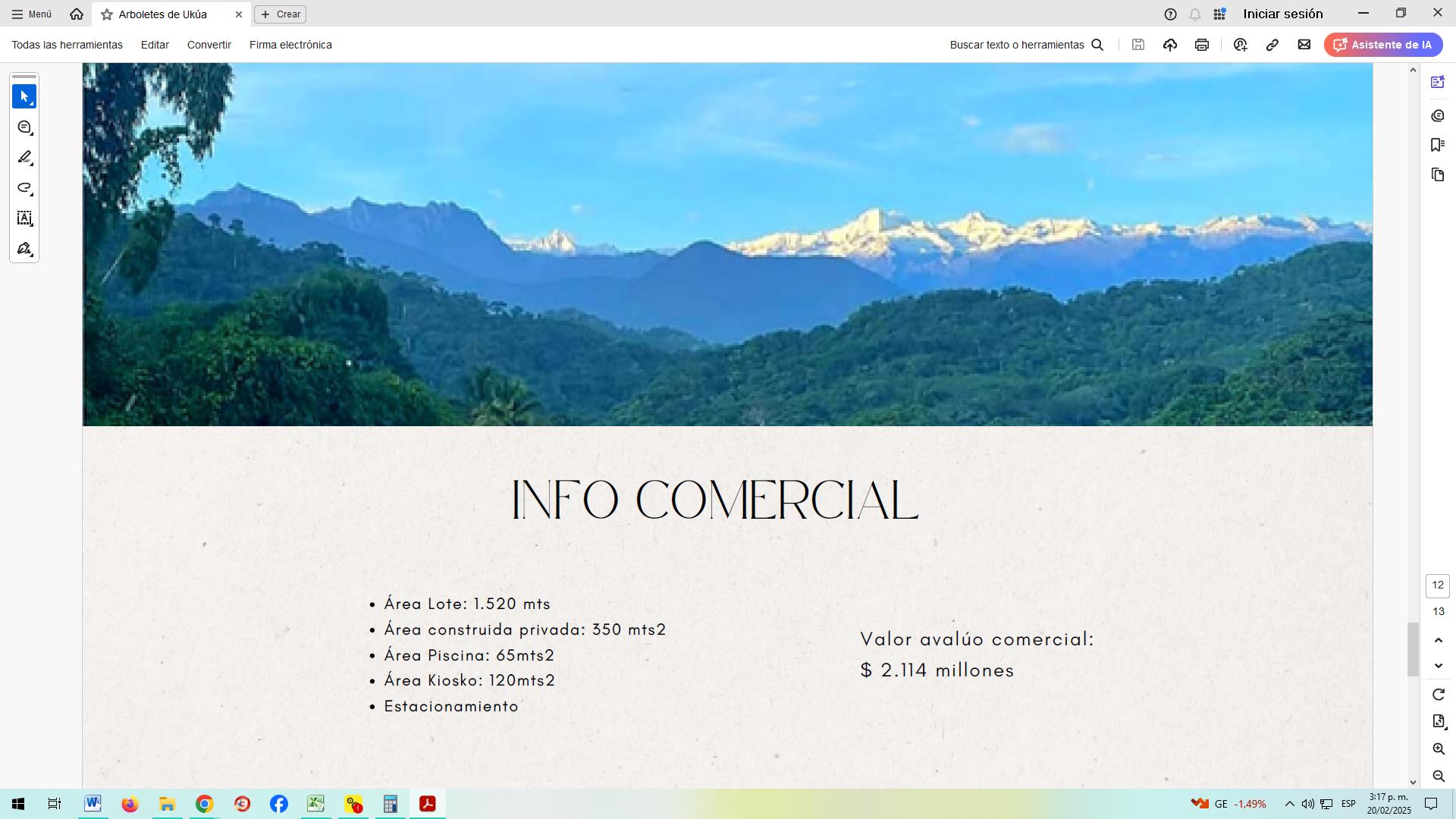This screenshot has width=1456, height=819.
Task: Click the text 'Área Kiosko: 120mts2'
Action: (x=469, y=680)
